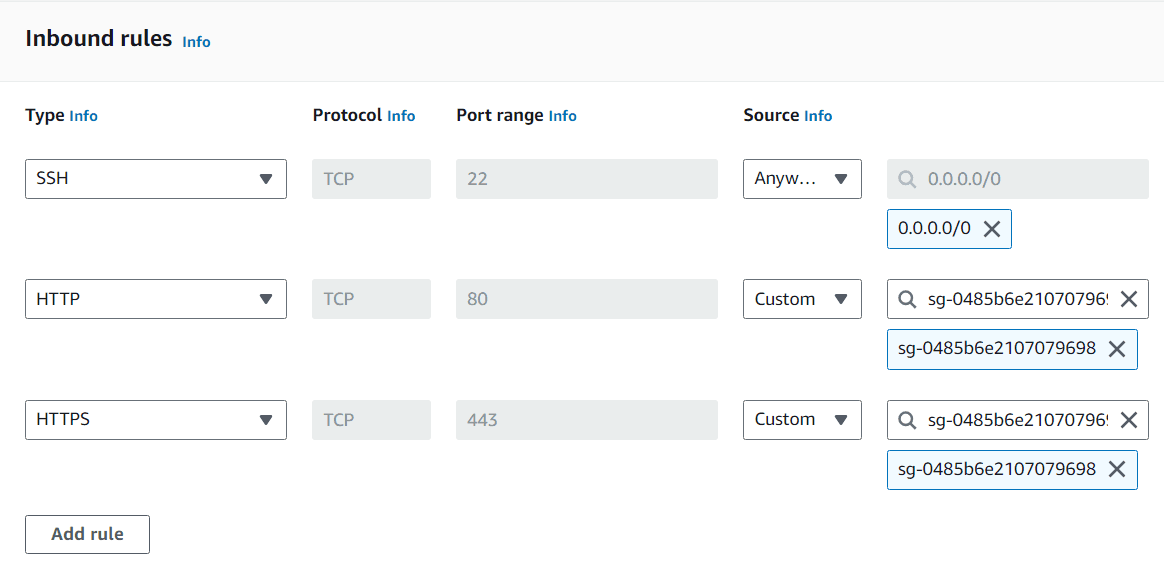
Task: Click the Add rule button
Action: pos(87,534)
